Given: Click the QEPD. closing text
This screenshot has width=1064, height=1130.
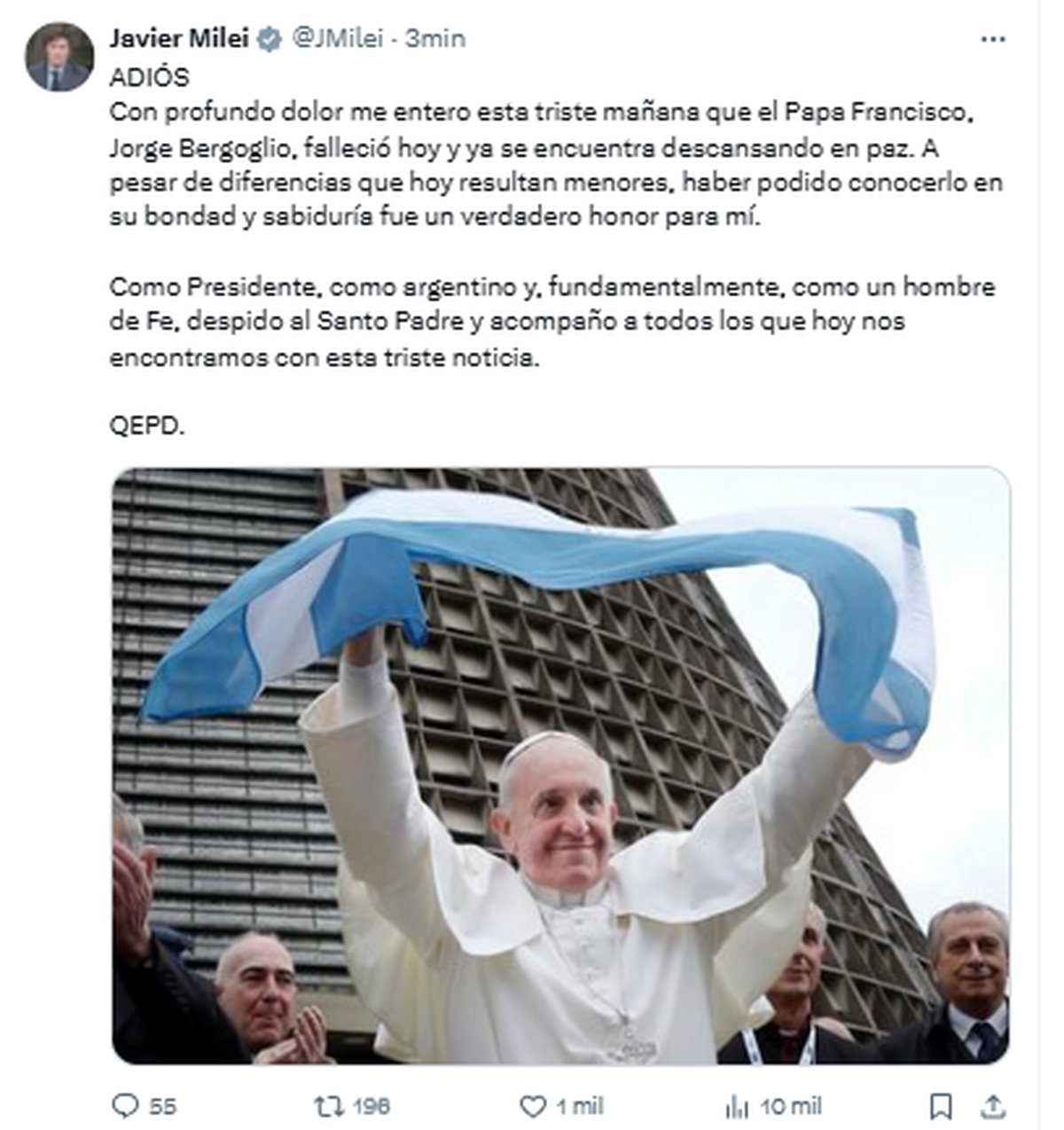Looking at the screenshot, I should pos(147,426).
